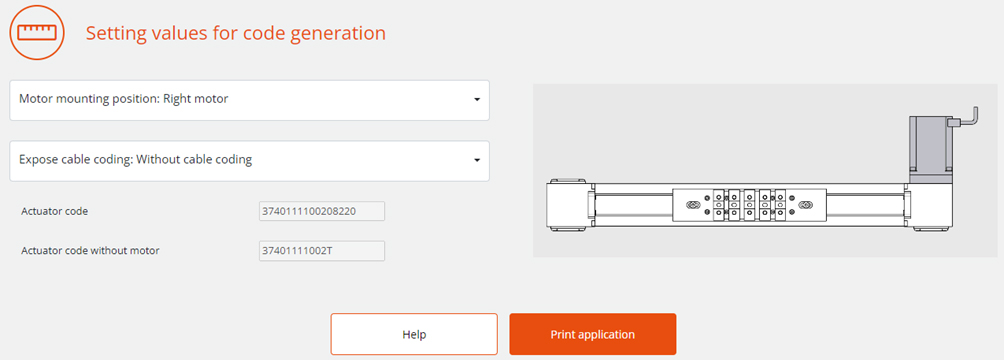The width and height of the screenshot is (1004, 360).
Task: Click the 'Actuator code' label
Action: coord(54,211)
